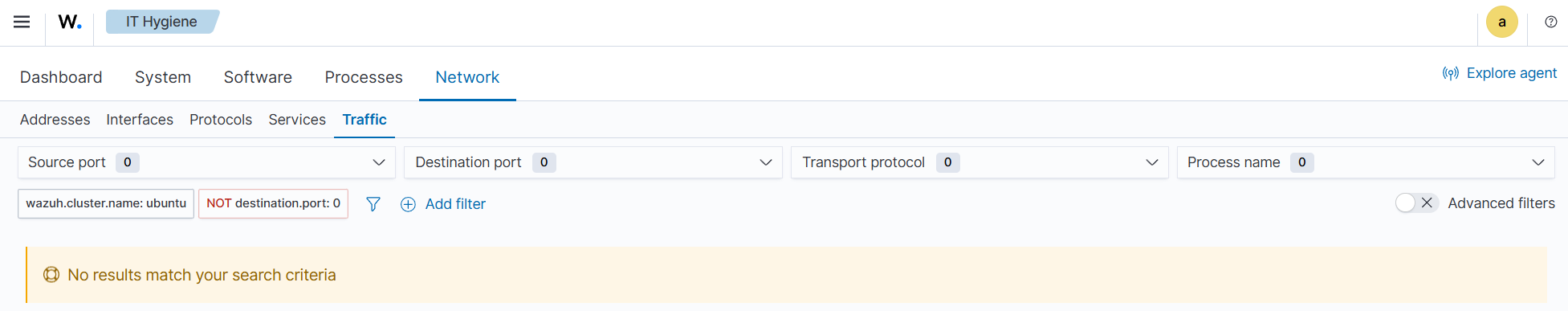The height and width of the screenshot is (311, 1568).
Task: Click the no-results lifebuoy help icon
Action: (x=51, y=275)
